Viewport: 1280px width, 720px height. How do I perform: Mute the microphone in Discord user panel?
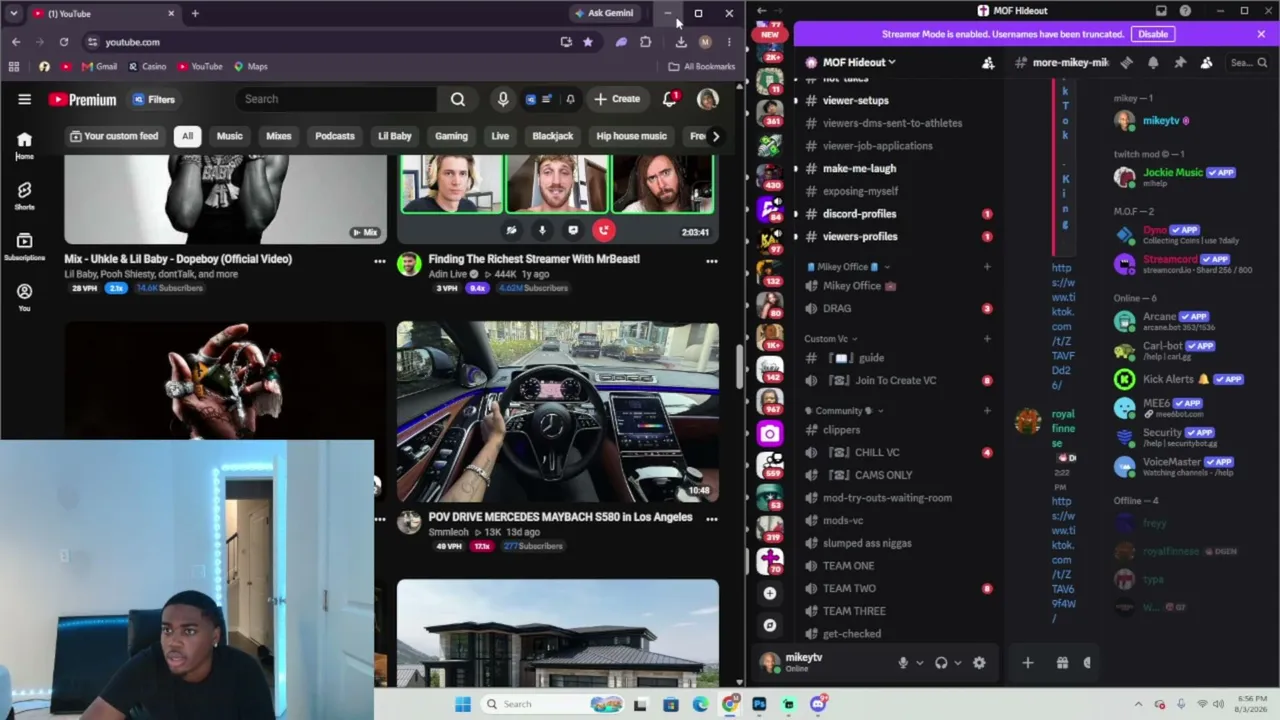click(x=902, y=662)
